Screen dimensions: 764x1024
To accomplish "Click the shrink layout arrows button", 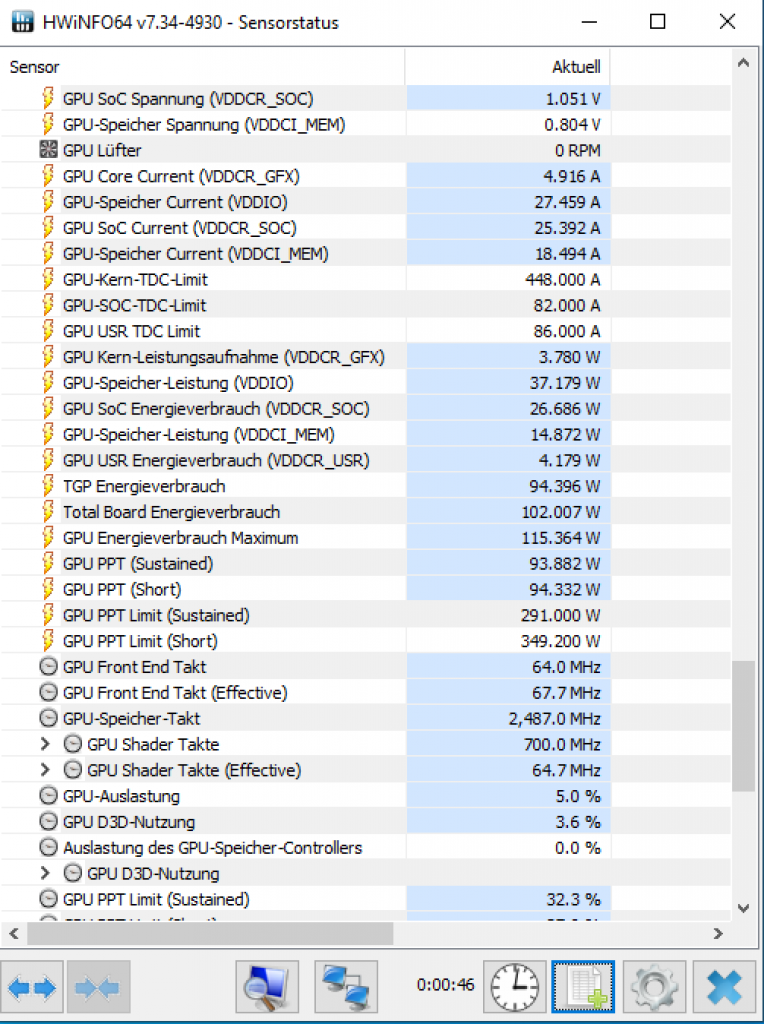I will click(98, 987).
